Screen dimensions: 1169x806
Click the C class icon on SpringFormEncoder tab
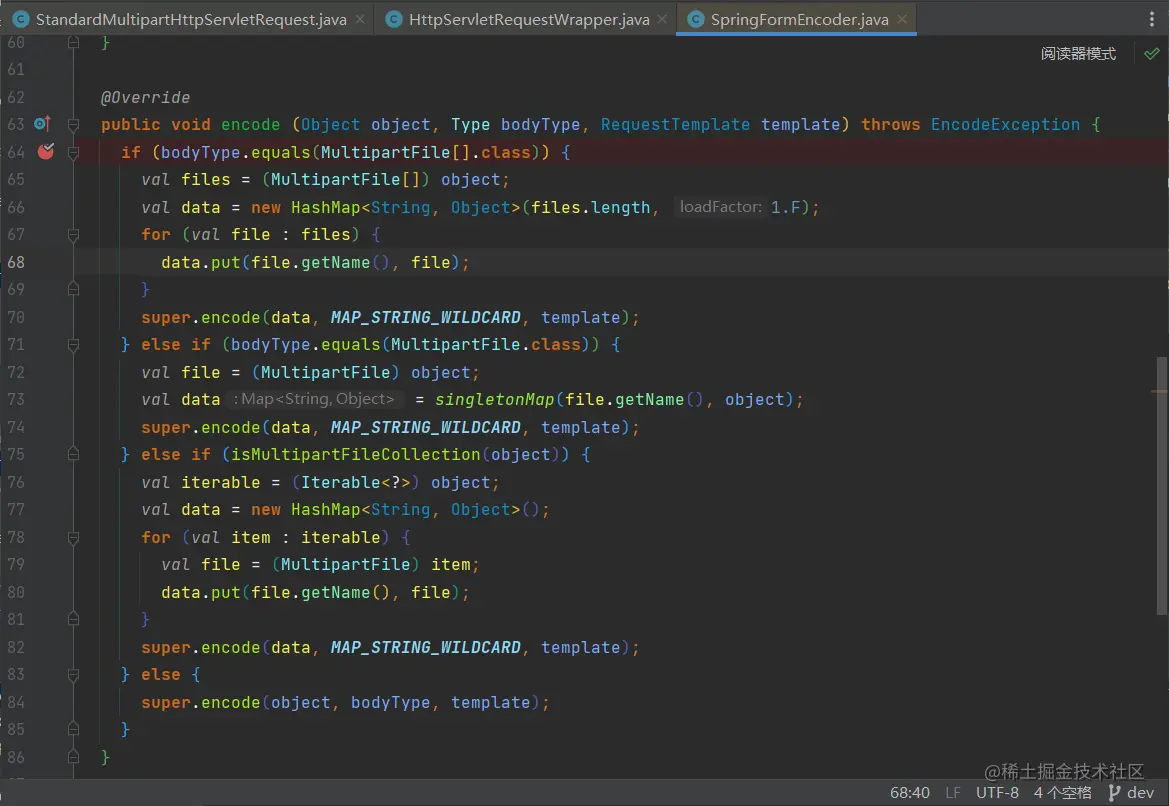(x=696, y=19)
